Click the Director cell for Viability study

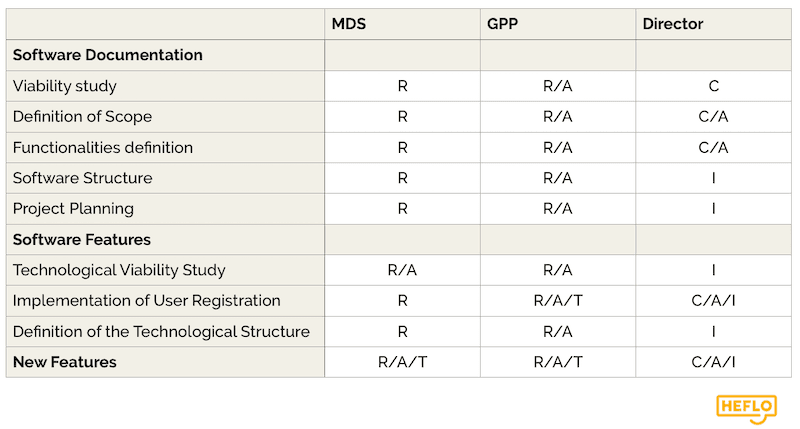tap(713, 86)
